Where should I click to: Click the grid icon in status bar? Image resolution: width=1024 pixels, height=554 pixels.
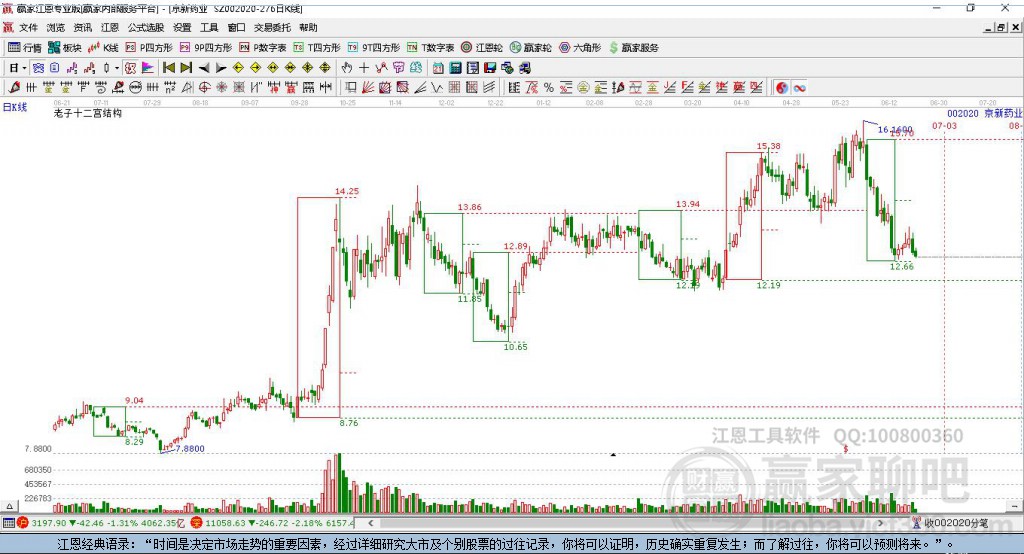point(8,523)
